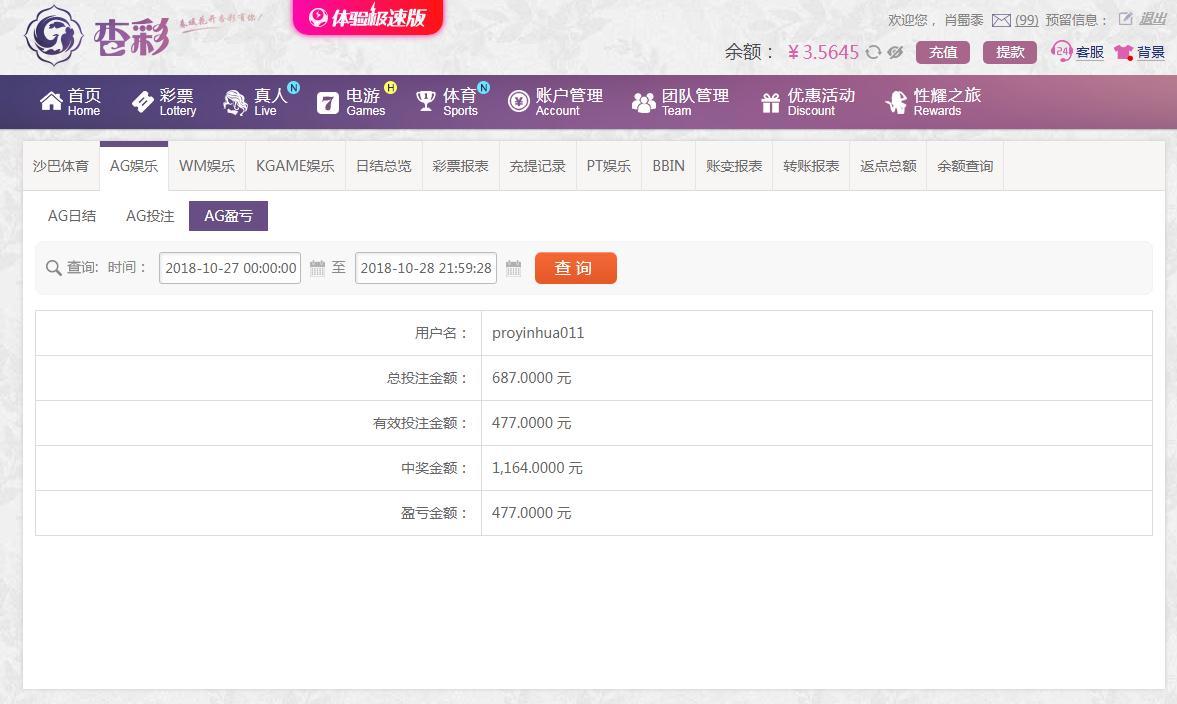Click the end time input field
The height and width of the screenshot is (704, 1177).
point(426,268)
